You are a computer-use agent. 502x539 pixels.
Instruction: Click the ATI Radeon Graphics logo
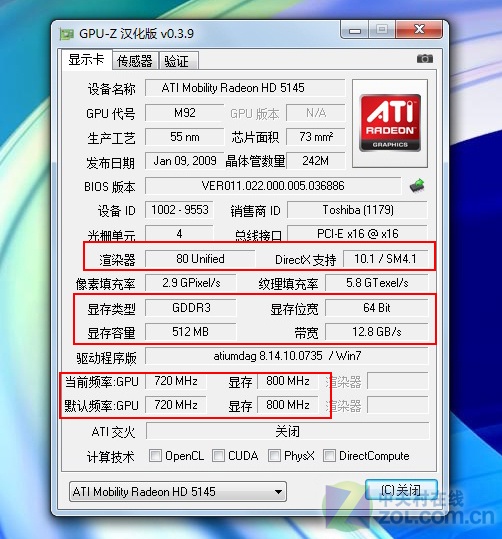390,123
